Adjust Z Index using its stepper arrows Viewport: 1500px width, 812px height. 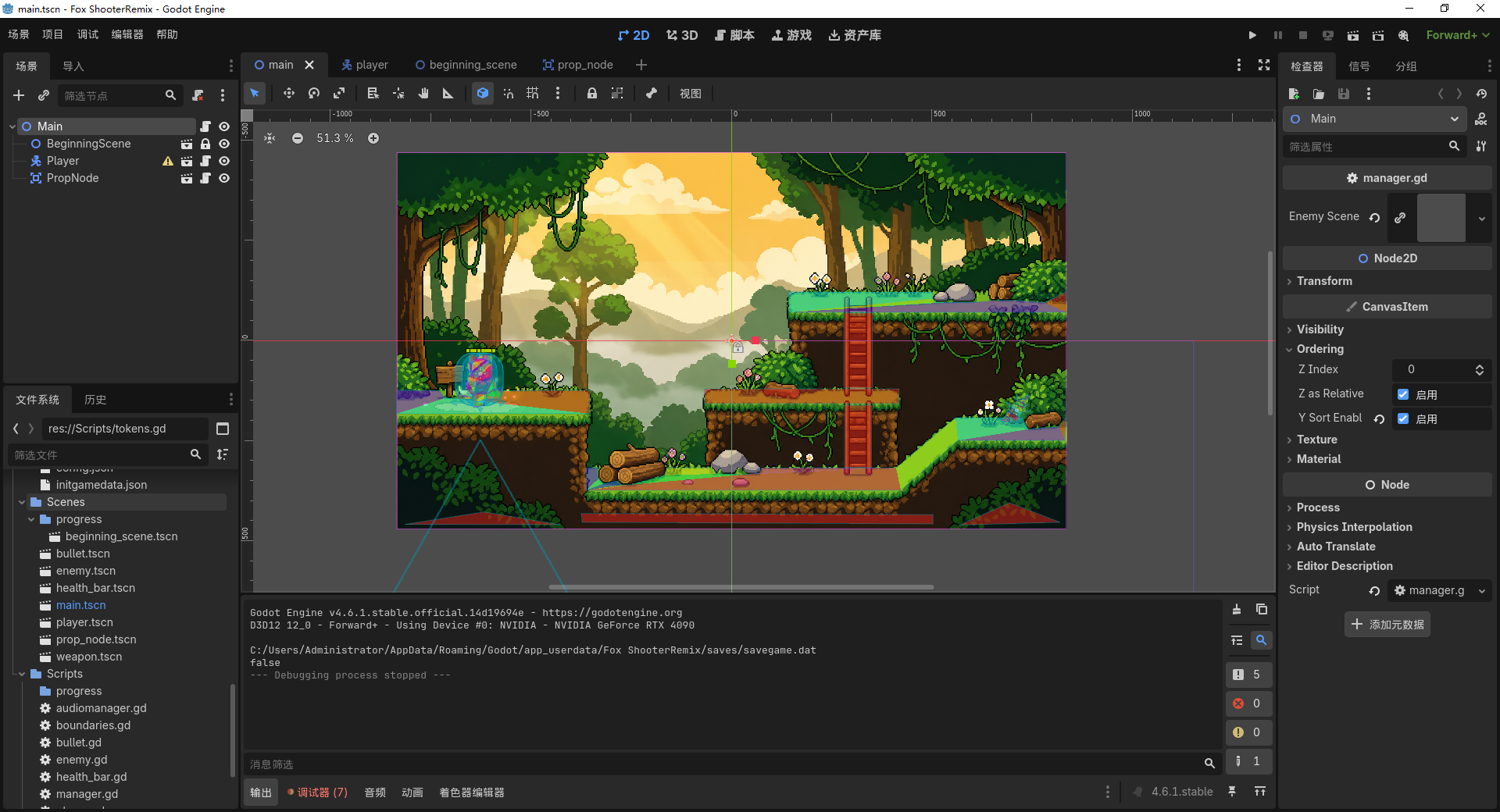(x=1480, y=369)
